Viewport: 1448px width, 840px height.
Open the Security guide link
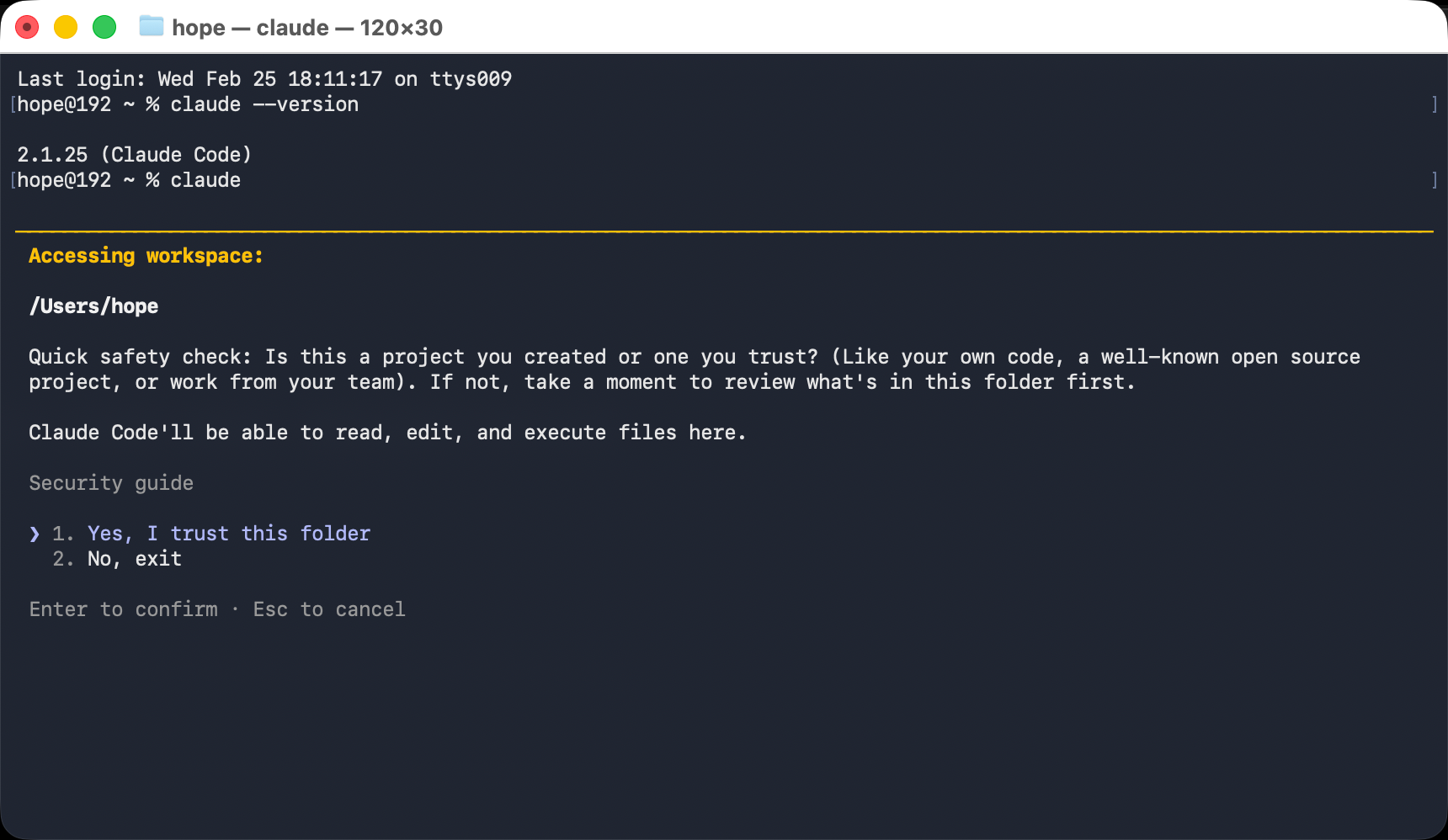pos(111,483)
